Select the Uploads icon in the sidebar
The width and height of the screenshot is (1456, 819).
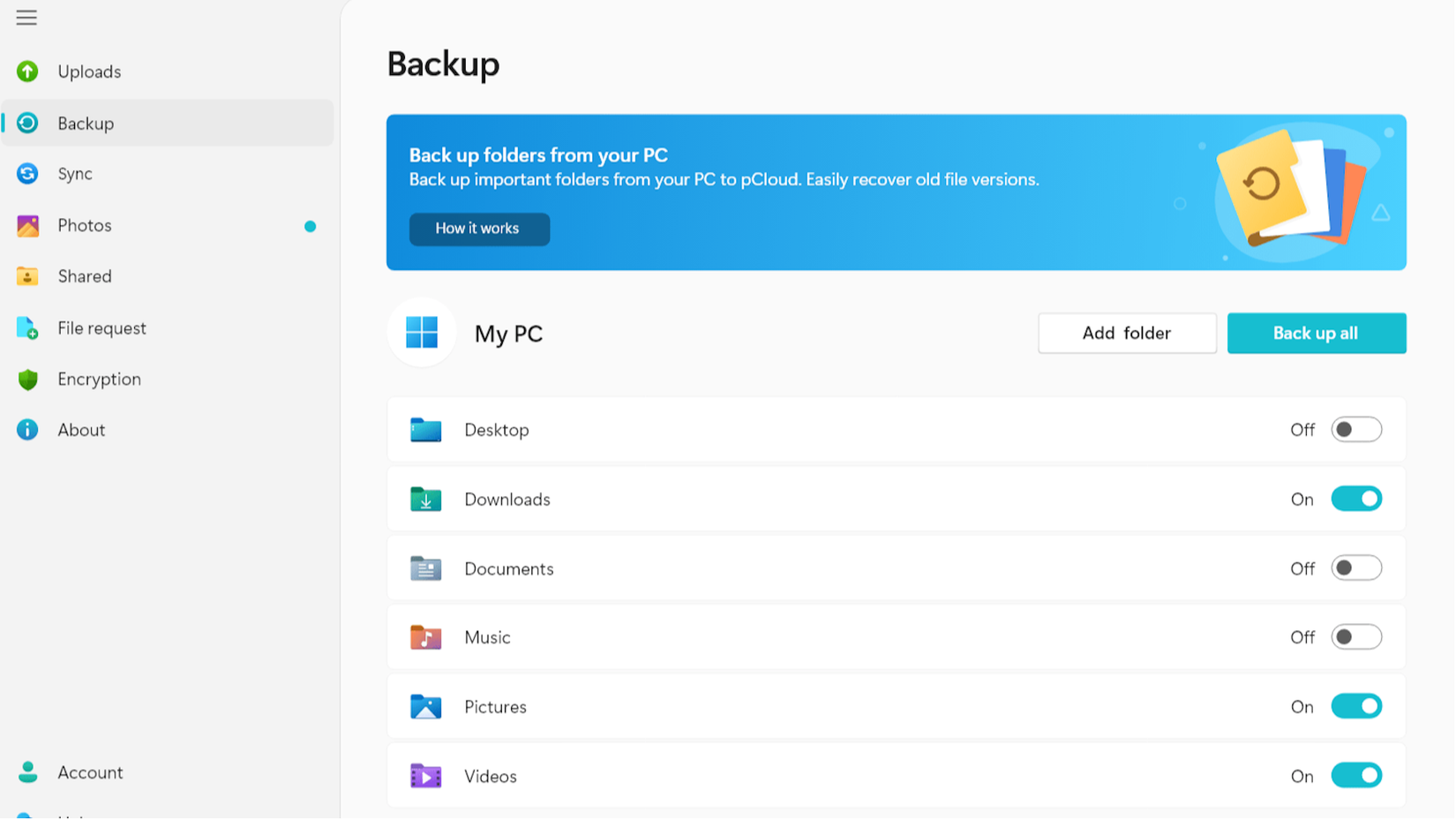(27, 71)
